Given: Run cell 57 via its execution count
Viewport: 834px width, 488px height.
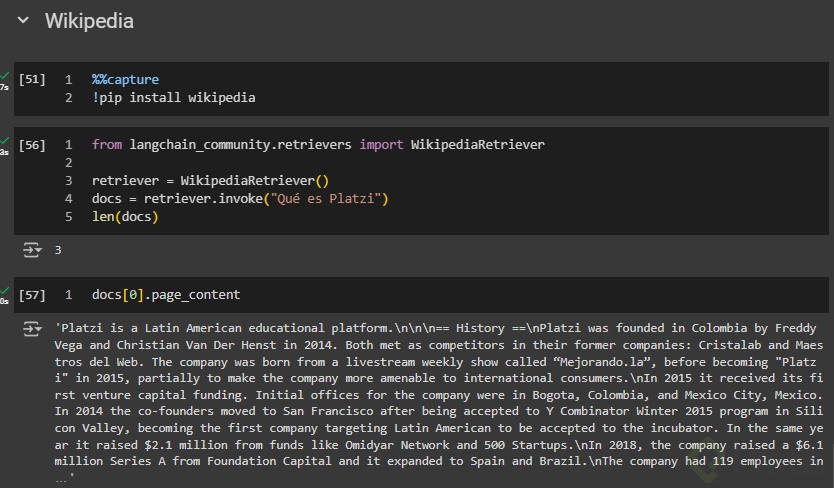Looking at the screenshot, I should click(x=32, y=295).
